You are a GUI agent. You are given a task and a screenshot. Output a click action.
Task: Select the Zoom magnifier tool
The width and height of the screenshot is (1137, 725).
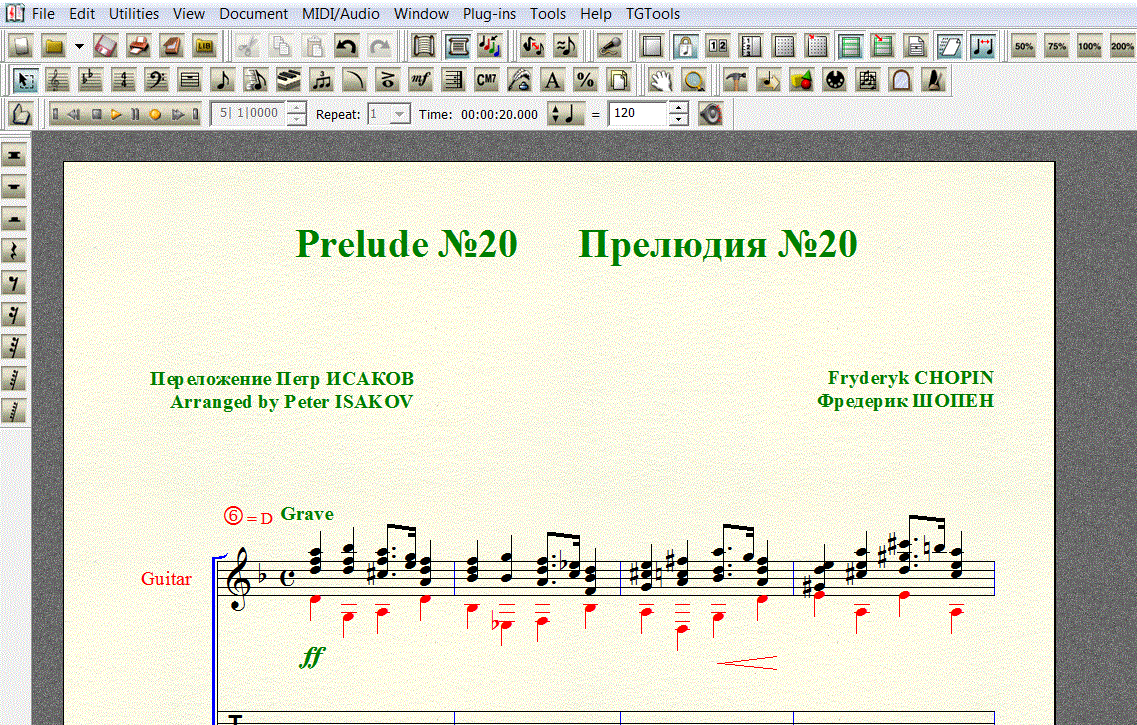(694, 80)
